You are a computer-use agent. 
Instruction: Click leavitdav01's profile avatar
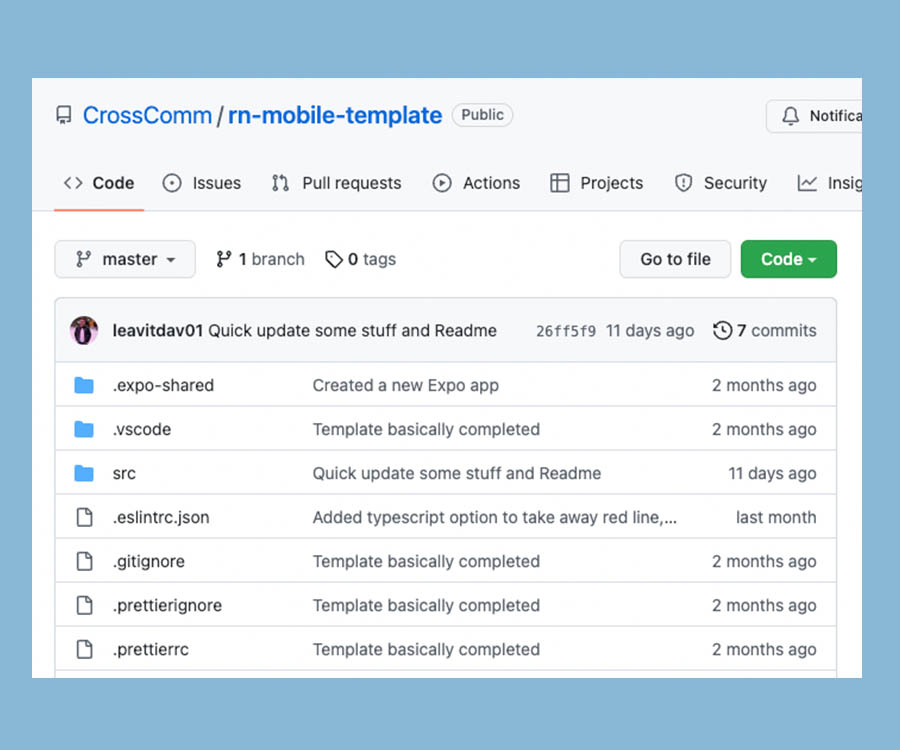point(84,330)
